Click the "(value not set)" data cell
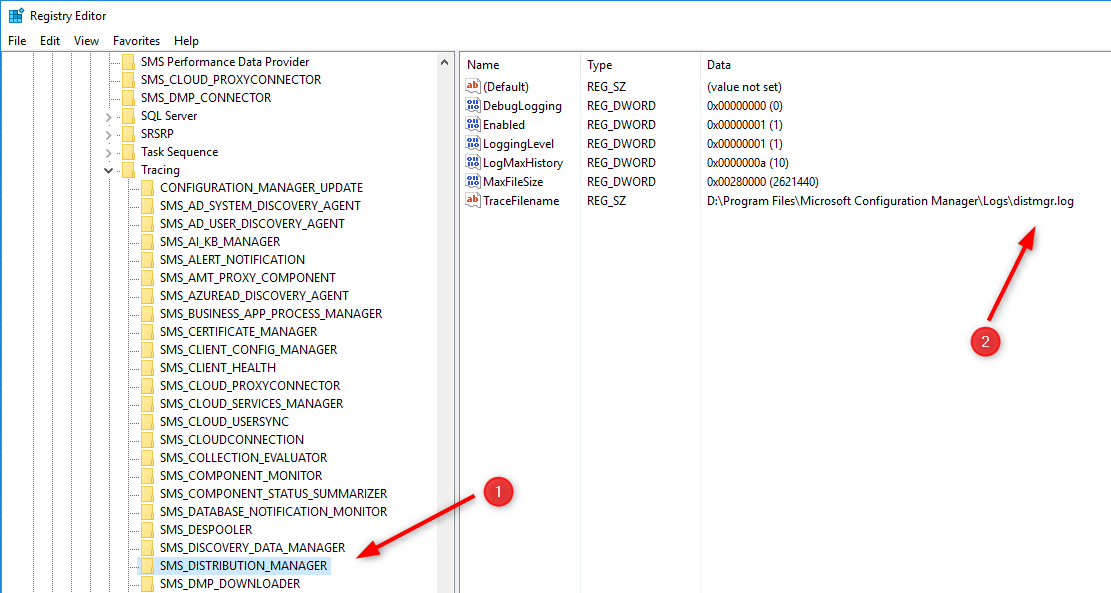Screen dimensions: 1111x593 [744, 86]
